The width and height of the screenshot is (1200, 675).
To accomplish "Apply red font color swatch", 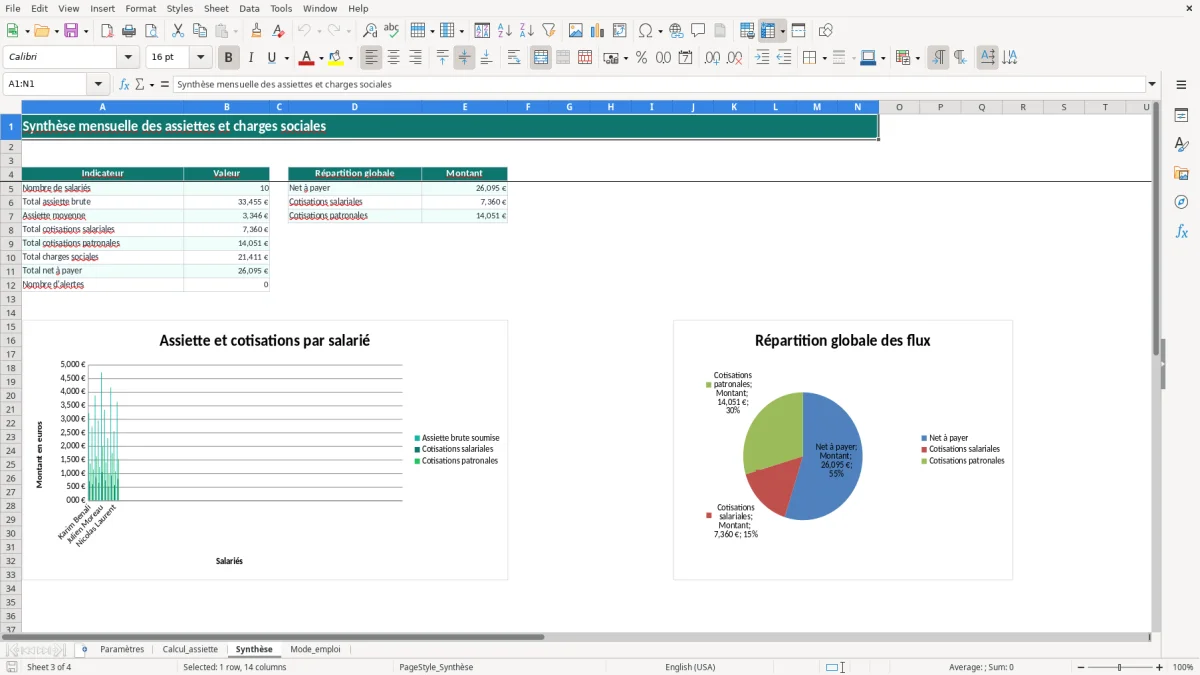I will pos(307,58).
